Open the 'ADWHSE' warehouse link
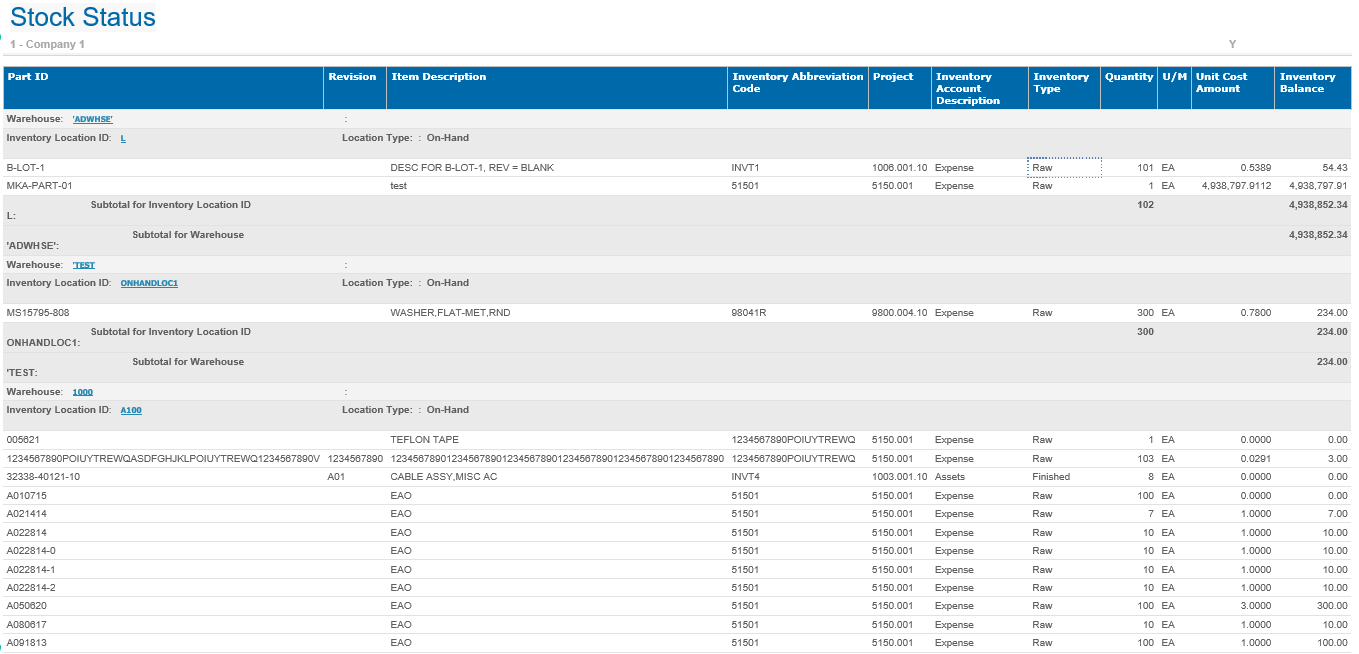The height and width of the screenshot is (654, 1359). coord(92,119)
